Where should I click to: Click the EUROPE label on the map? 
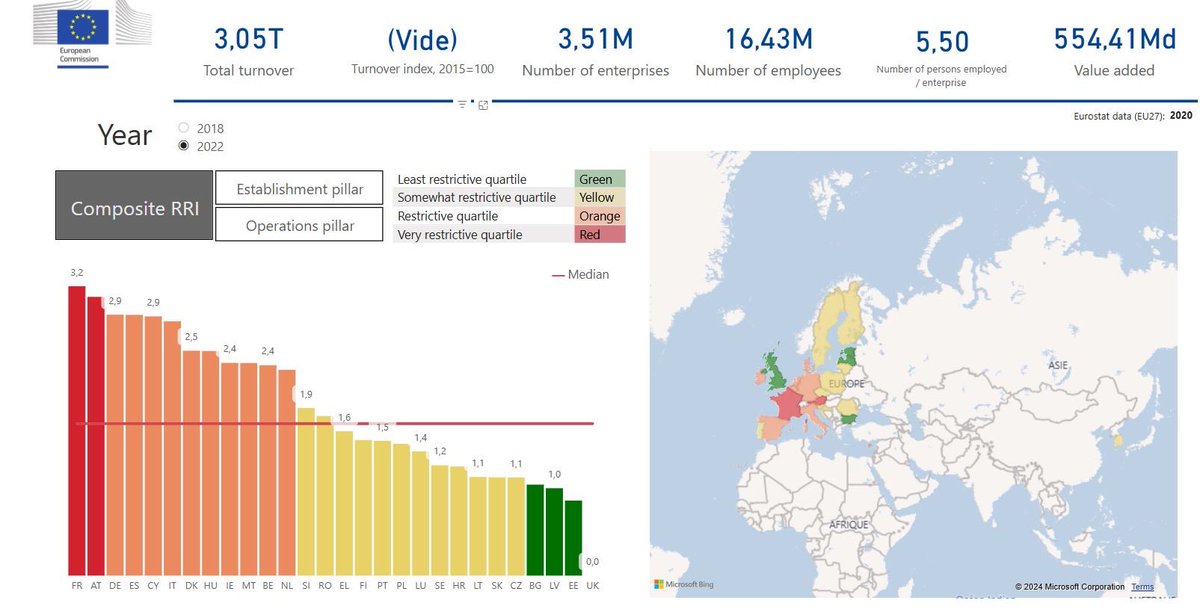pos(846,383)
